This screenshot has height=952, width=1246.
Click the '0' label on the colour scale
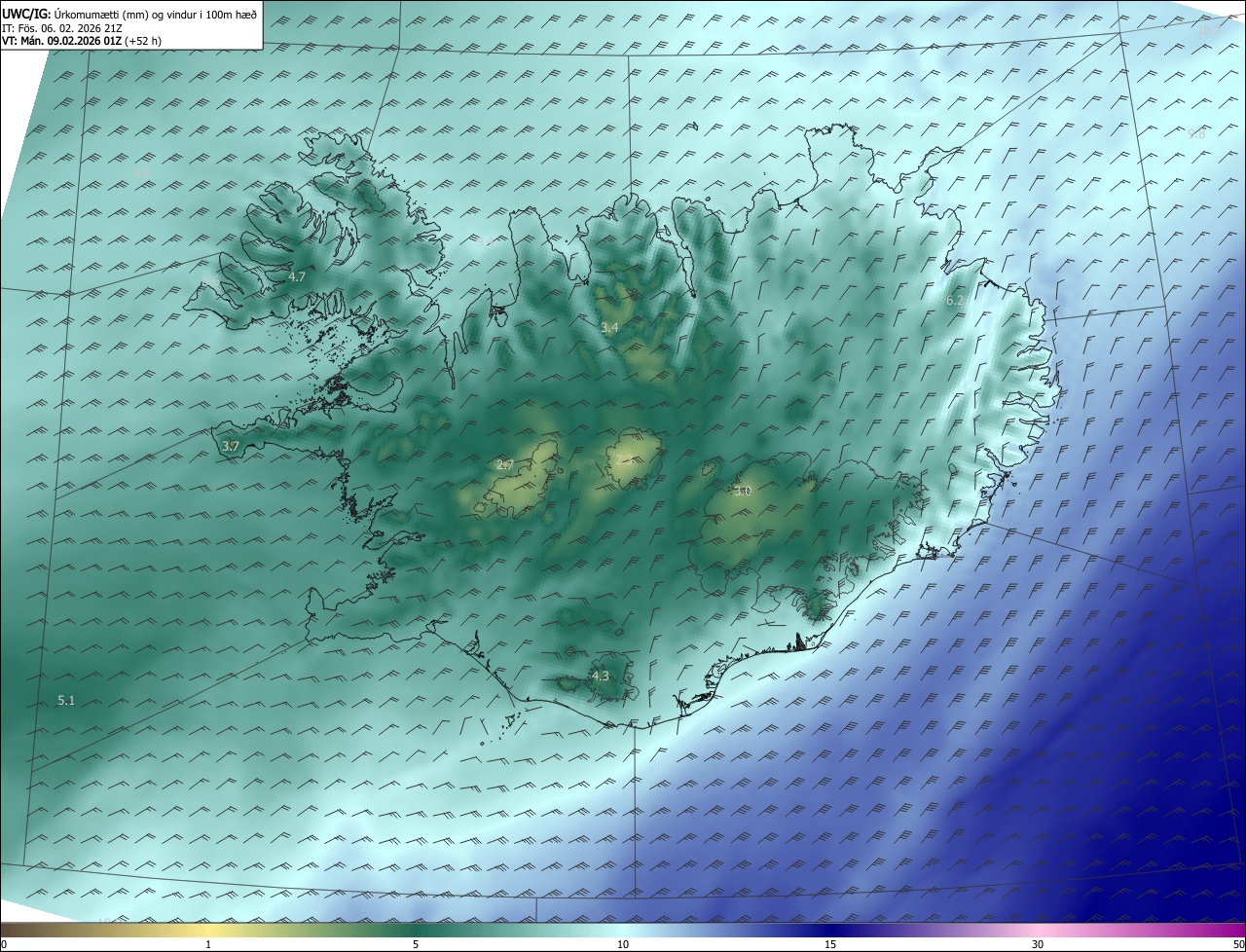click(4, 944)
